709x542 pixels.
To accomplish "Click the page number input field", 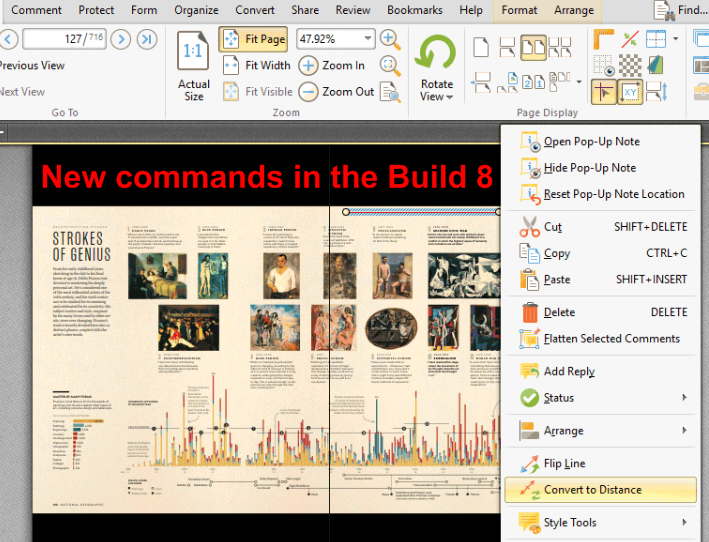I will (65, 39).
